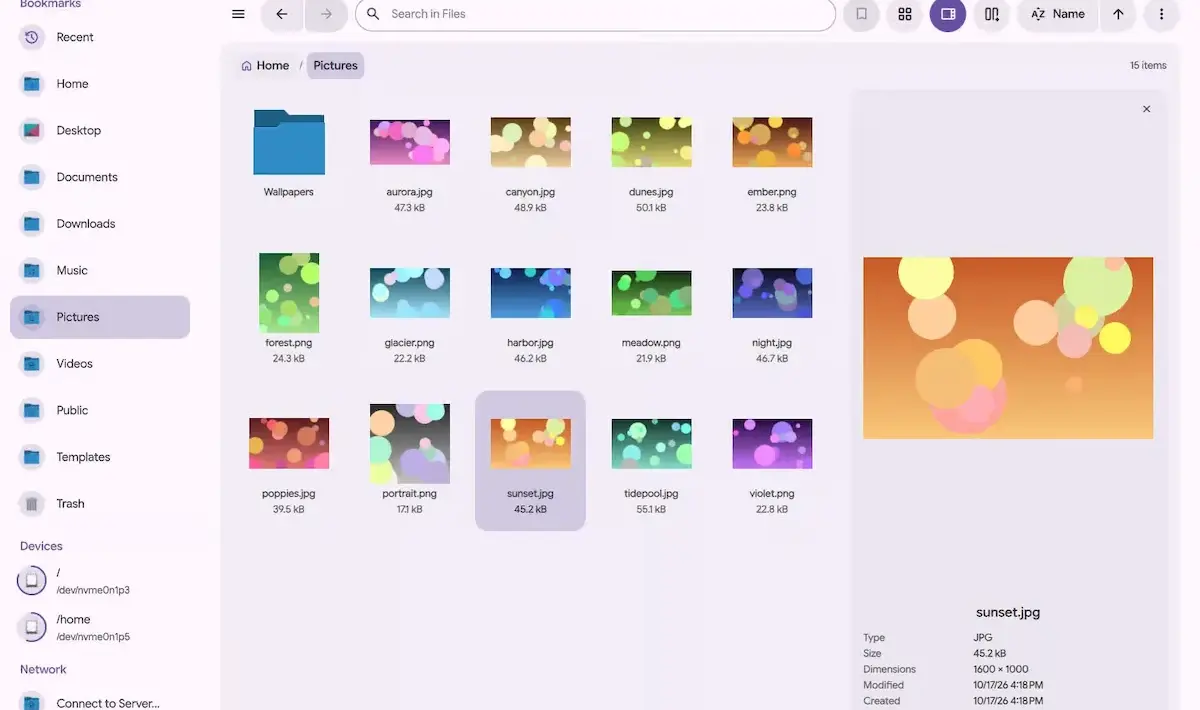The image size is (1200, 710).
Task: Click the Devices section heading
Action: point(41,546)
